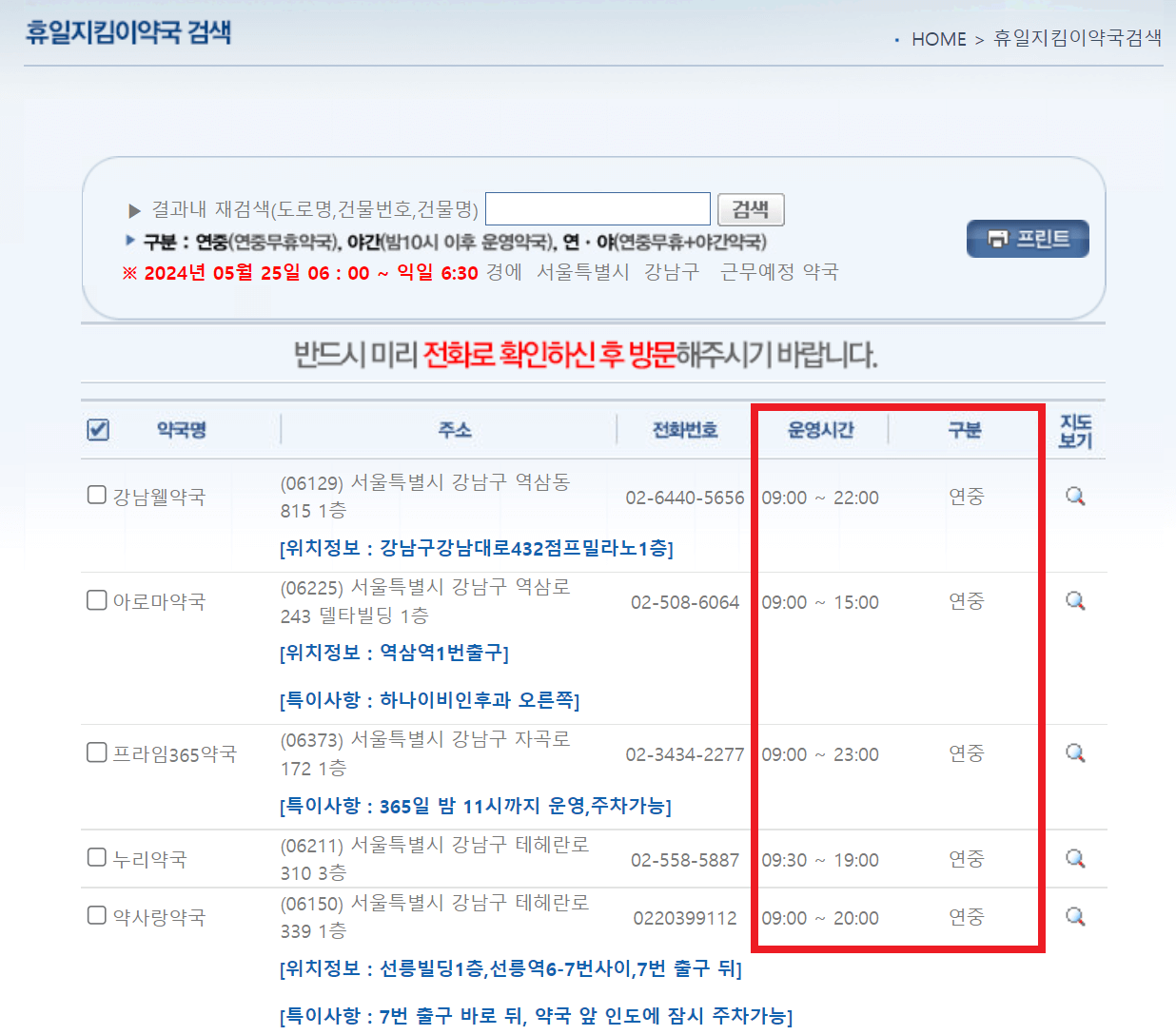Open map view for 강남웰약국
The width and height of the screenshot is (1176, 1035).
click(x=1074, y=496)
